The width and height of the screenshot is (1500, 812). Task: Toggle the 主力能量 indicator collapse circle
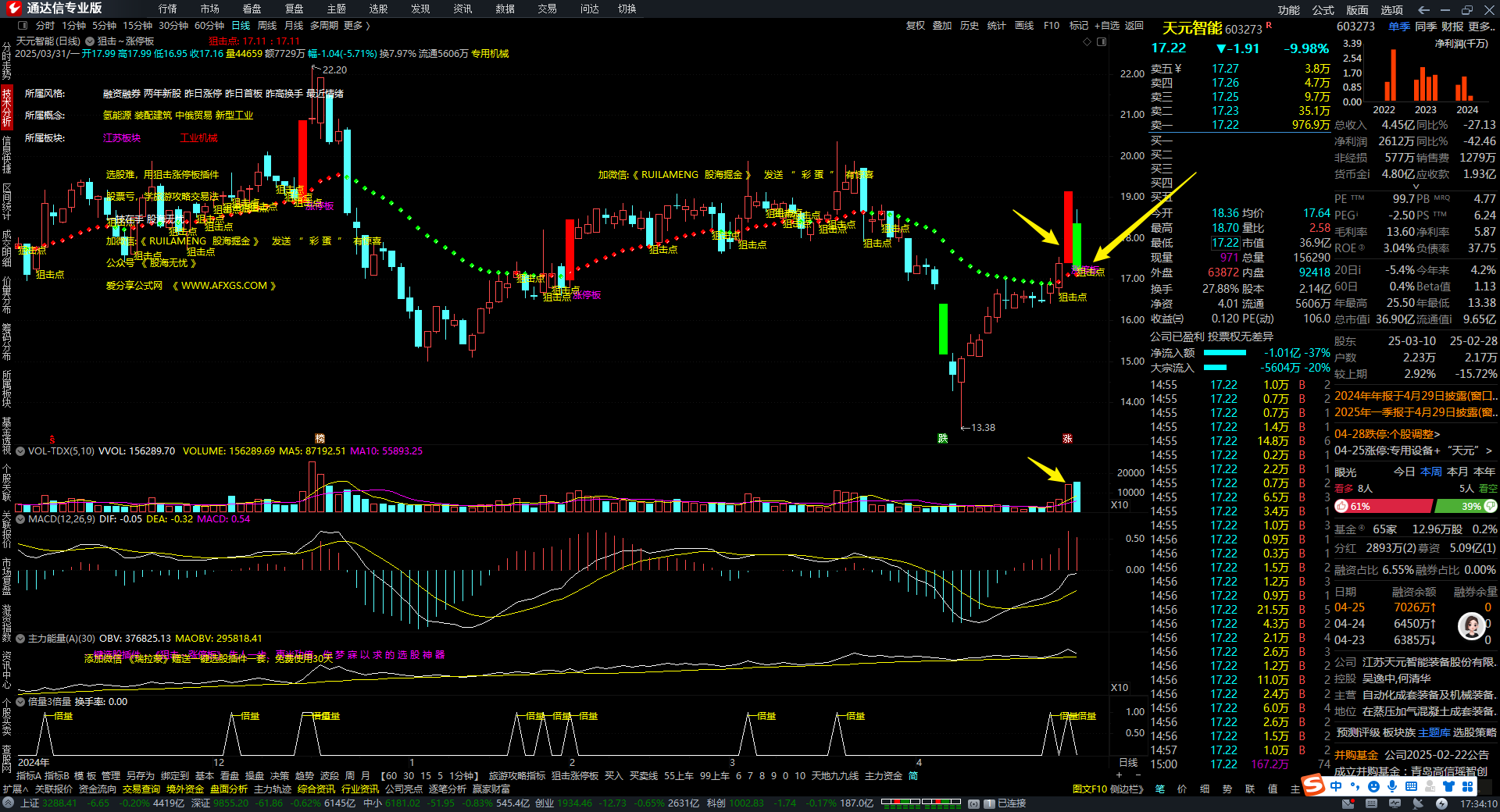click(21, 639)
